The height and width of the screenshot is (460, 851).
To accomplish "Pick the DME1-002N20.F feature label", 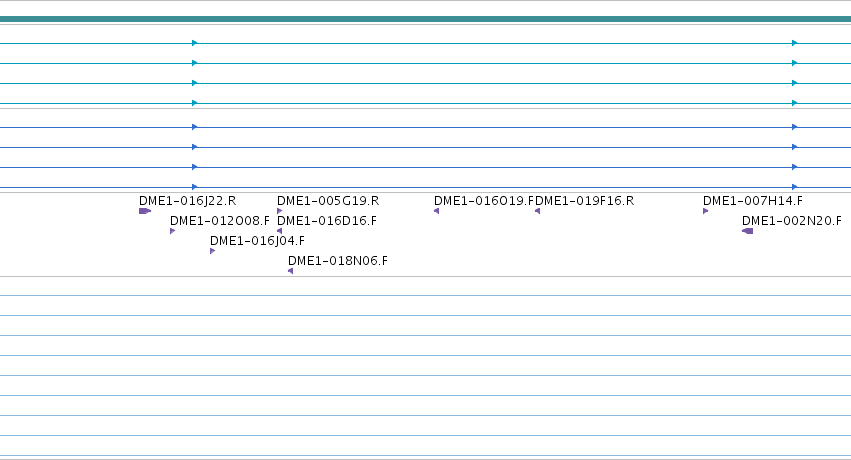I will pyautogui.click(x=791, y=221).
